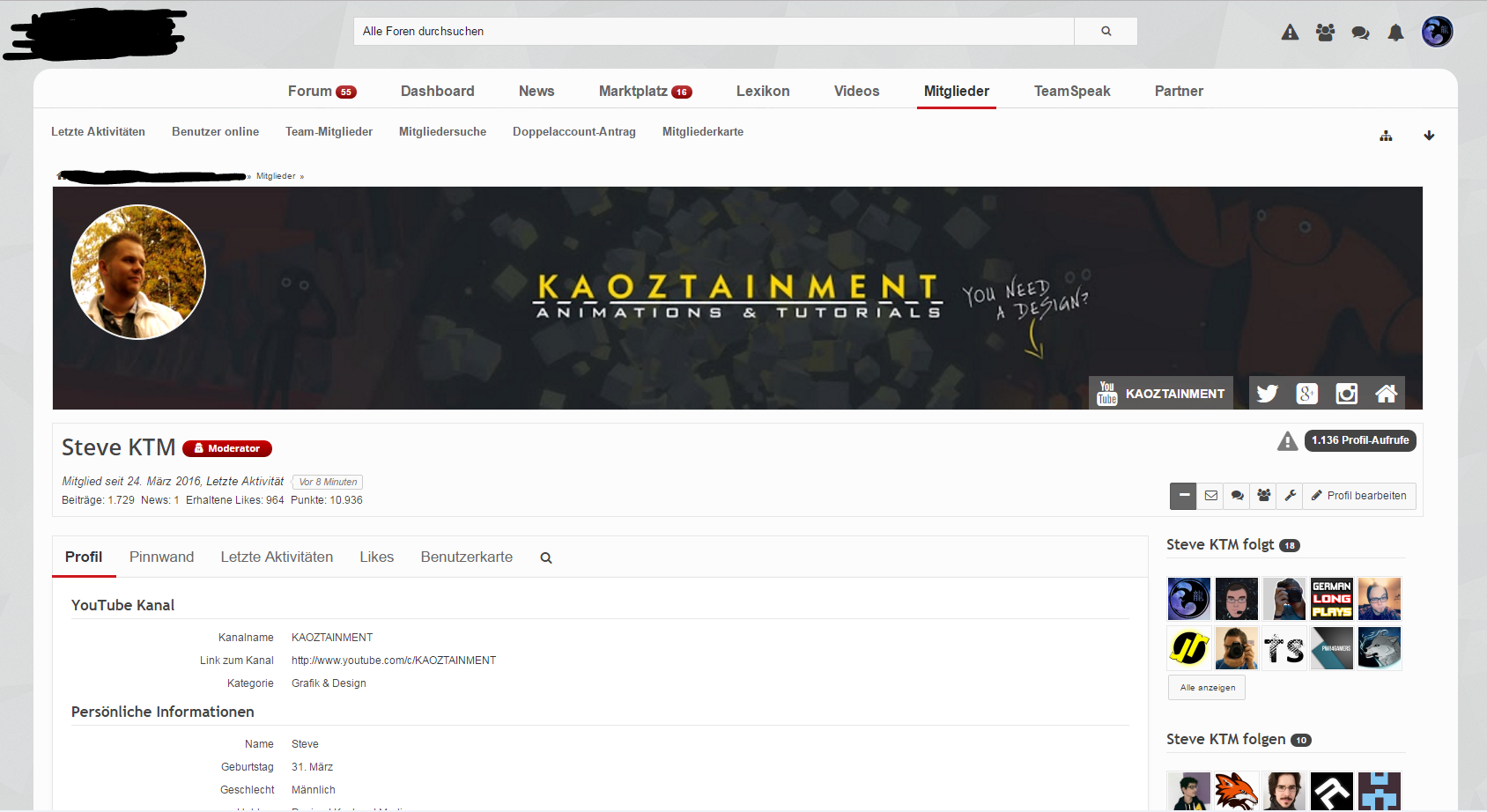The width and height of the screenshot is (1487, 812).
Task: Click the Geburtstag value 31. März
Action: pyautogui.click(x=312, y=767)
